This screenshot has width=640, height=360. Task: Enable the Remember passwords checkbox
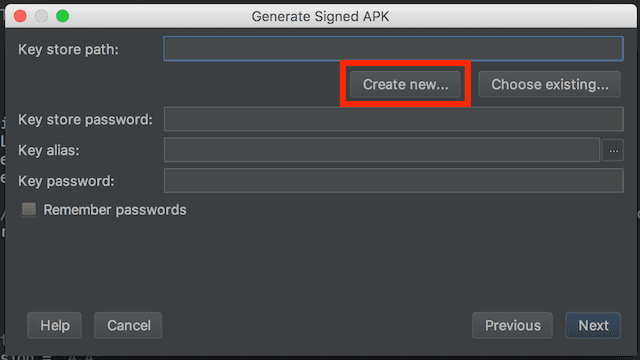[x=29, y=210]
